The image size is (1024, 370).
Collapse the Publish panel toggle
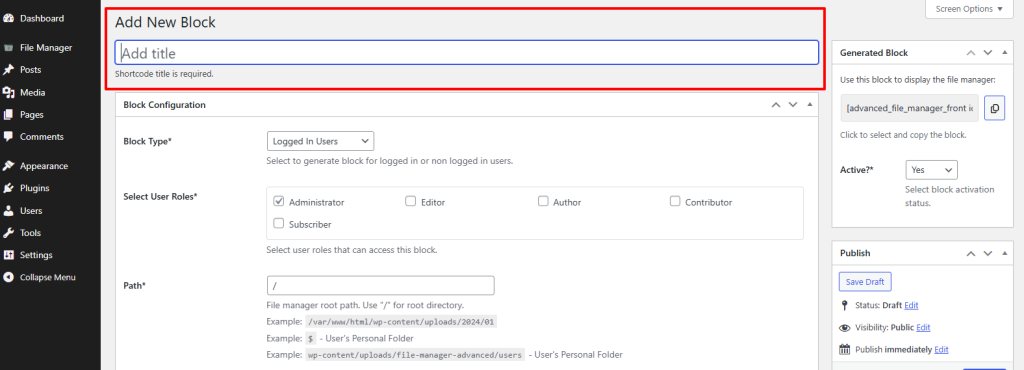pos(1005,253)
